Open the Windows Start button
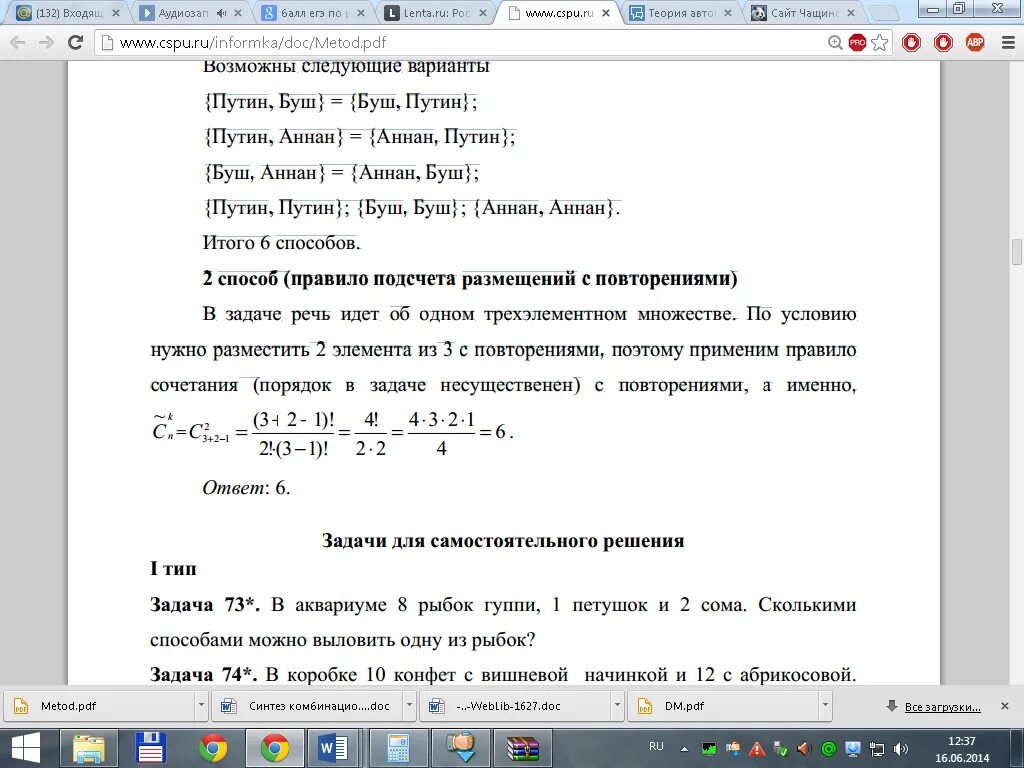Image resolution: width=1024 pixels, height=768 pixels. [26, 748]
